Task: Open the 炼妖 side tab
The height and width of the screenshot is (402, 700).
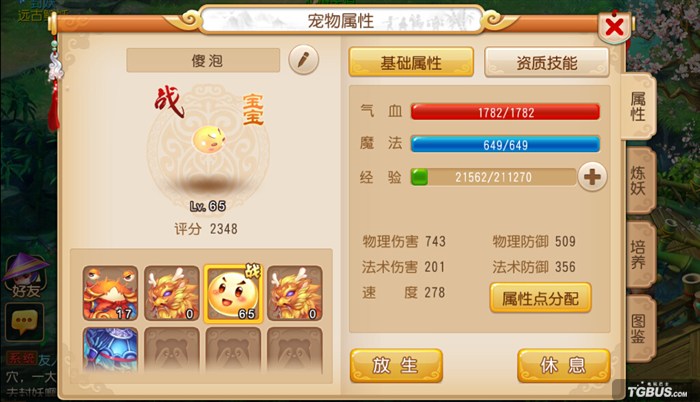Action: click(640, 180)
